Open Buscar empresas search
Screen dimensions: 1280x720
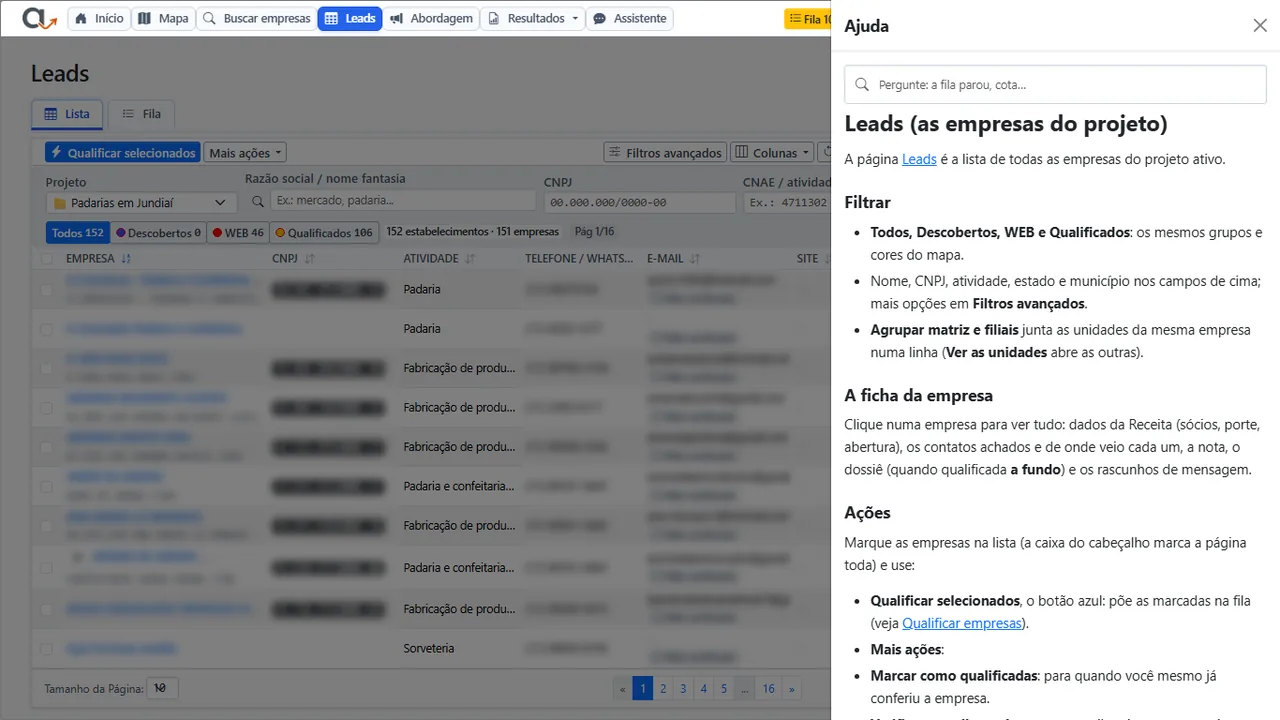pyautogui.click(x=257, y=18)
